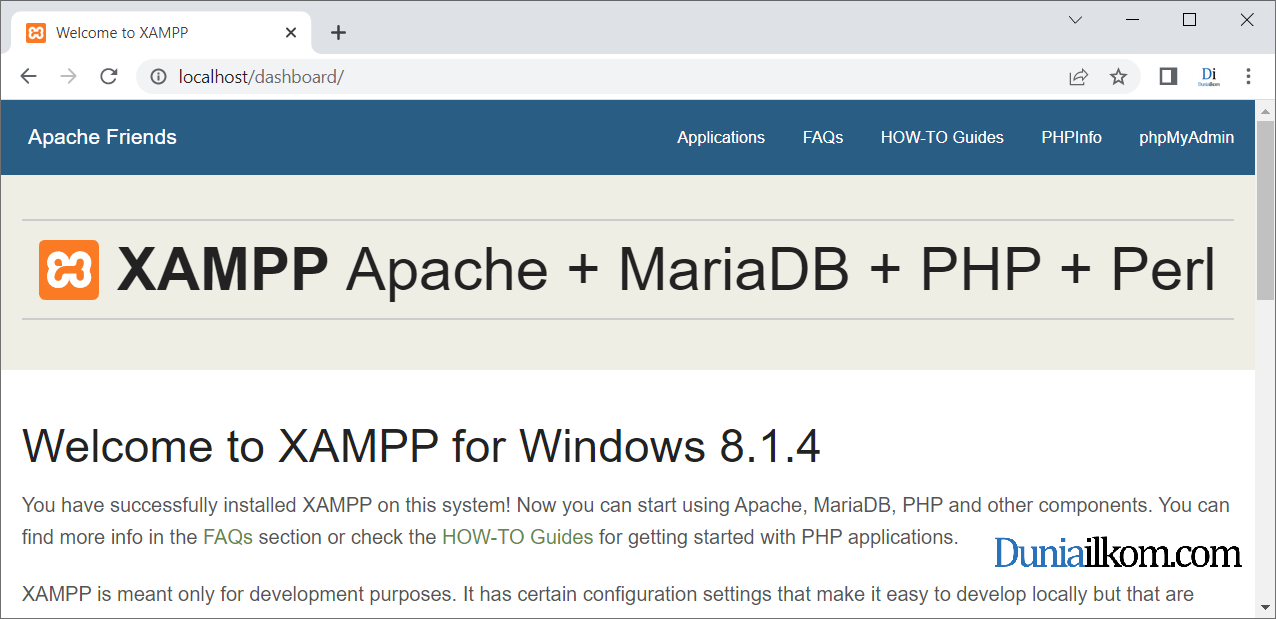Viewport: 1276px width, 619px height.
Task: Open the Duniailkom profile icon
Action: [x=1208, y=77]
